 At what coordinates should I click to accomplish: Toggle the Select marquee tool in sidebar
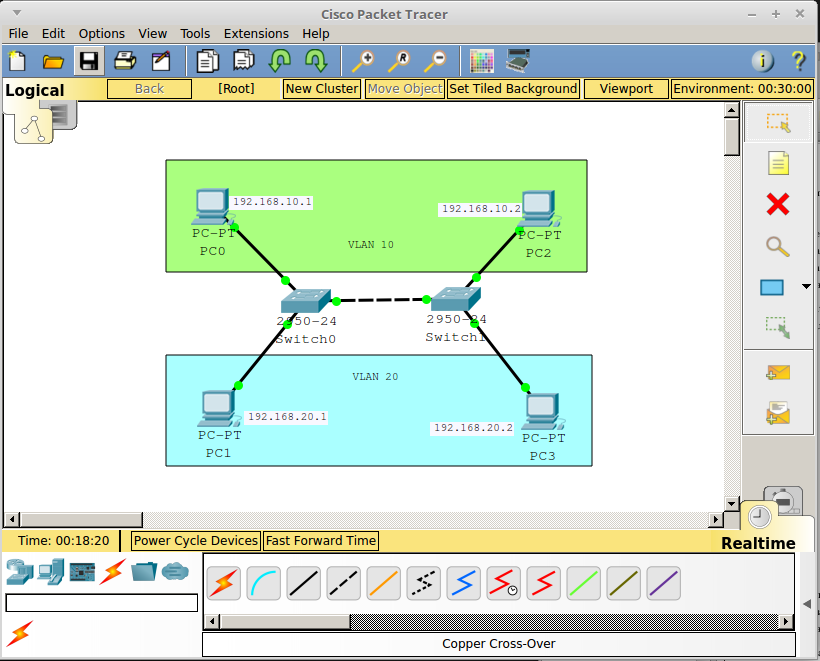[777, 123]
